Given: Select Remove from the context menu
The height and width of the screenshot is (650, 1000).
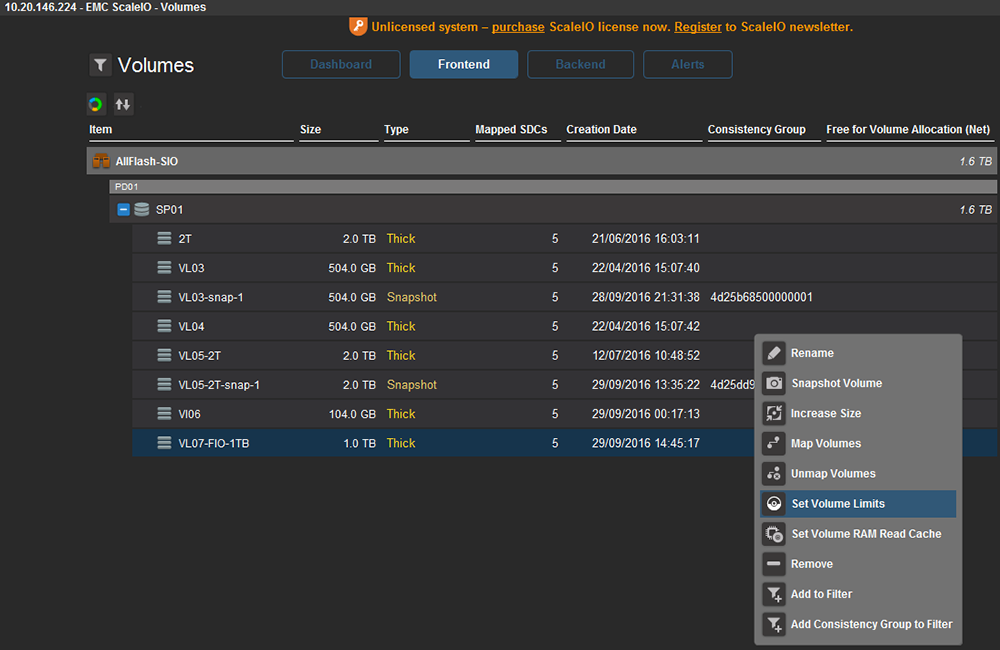Looking at the screenshot, I should point(858,564).
